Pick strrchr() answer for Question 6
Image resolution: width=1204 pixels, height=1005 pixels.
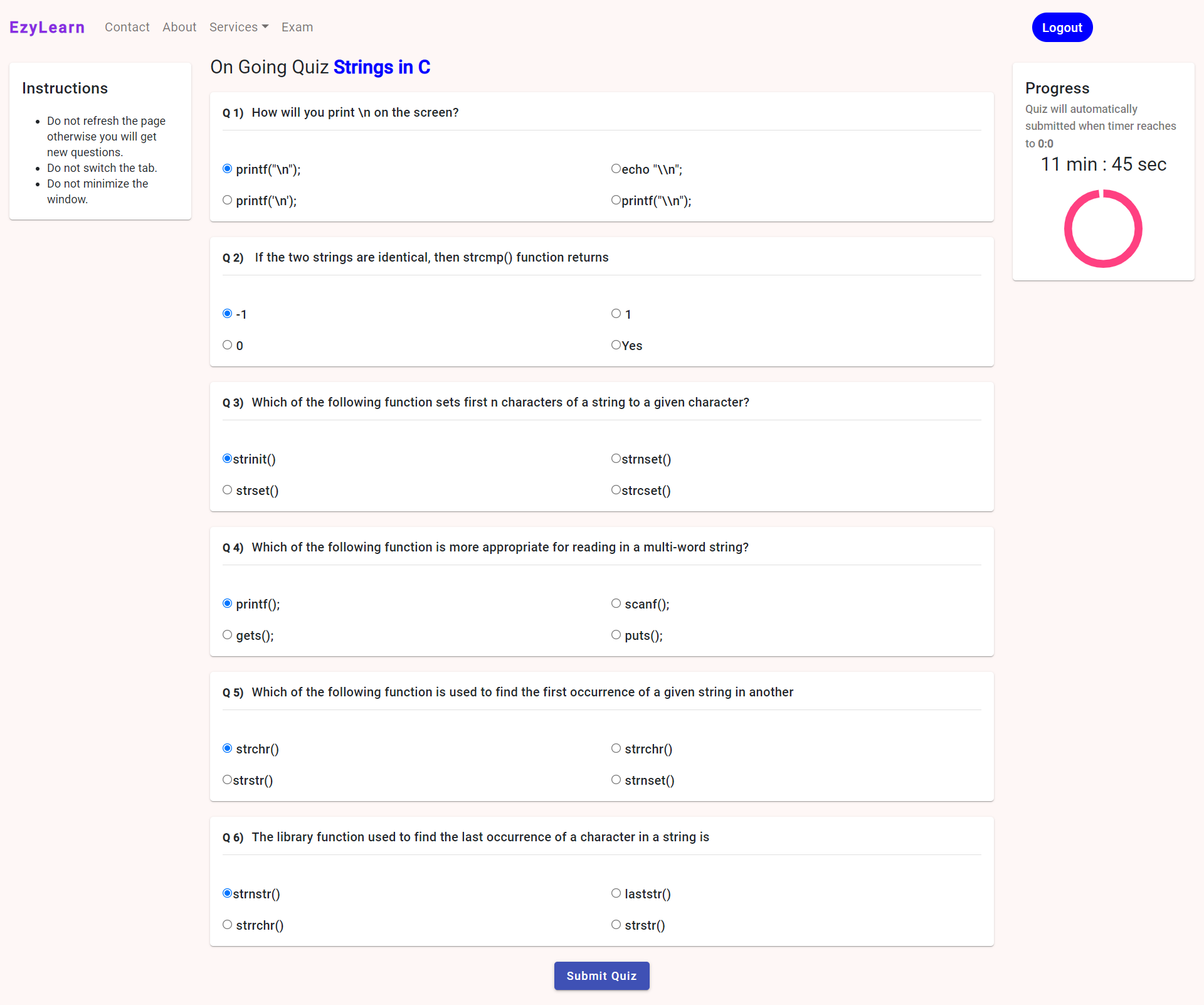click(227, 924)
